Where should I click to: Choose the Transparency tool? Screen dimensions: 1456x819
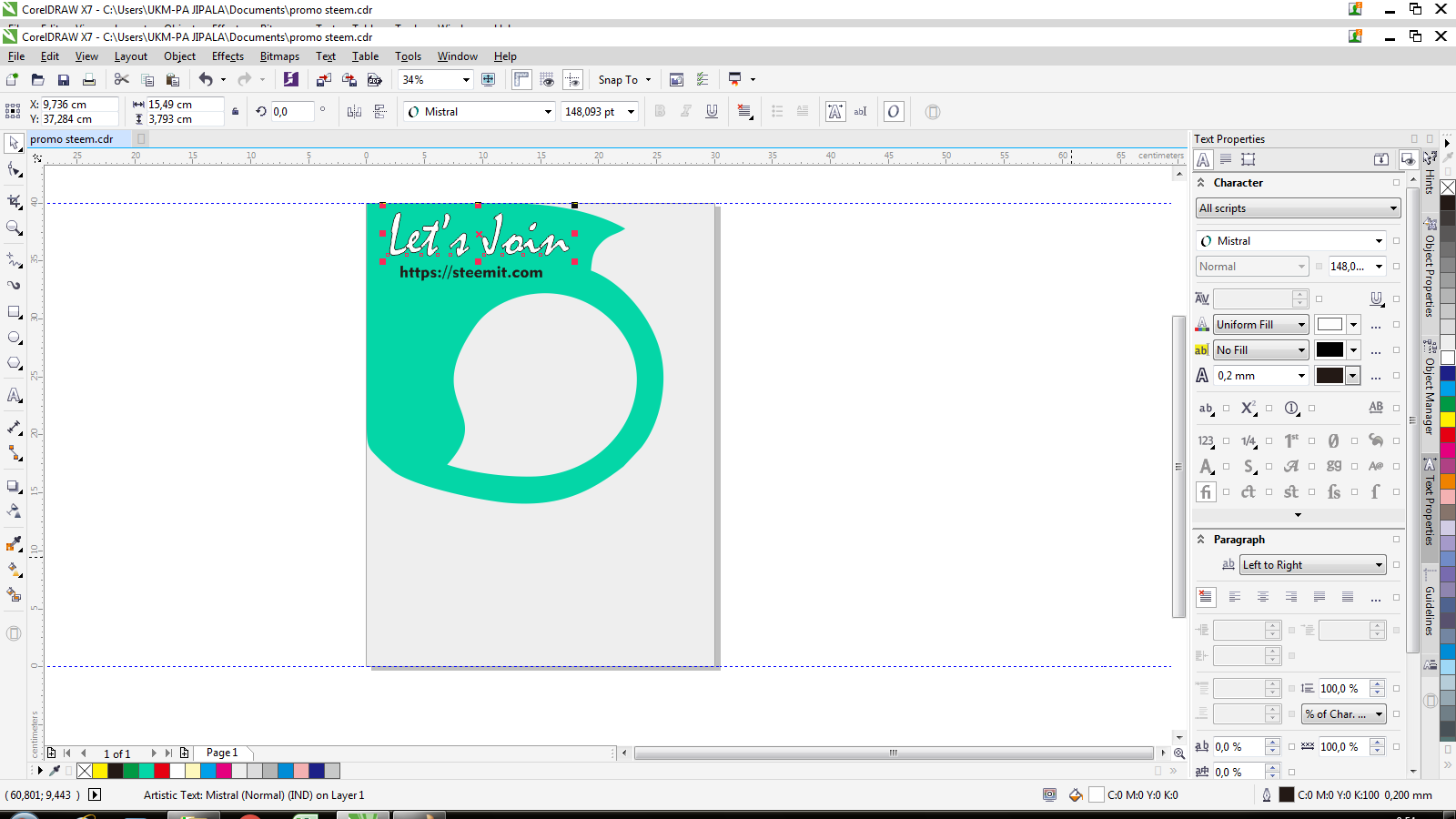tap(14, 511)
